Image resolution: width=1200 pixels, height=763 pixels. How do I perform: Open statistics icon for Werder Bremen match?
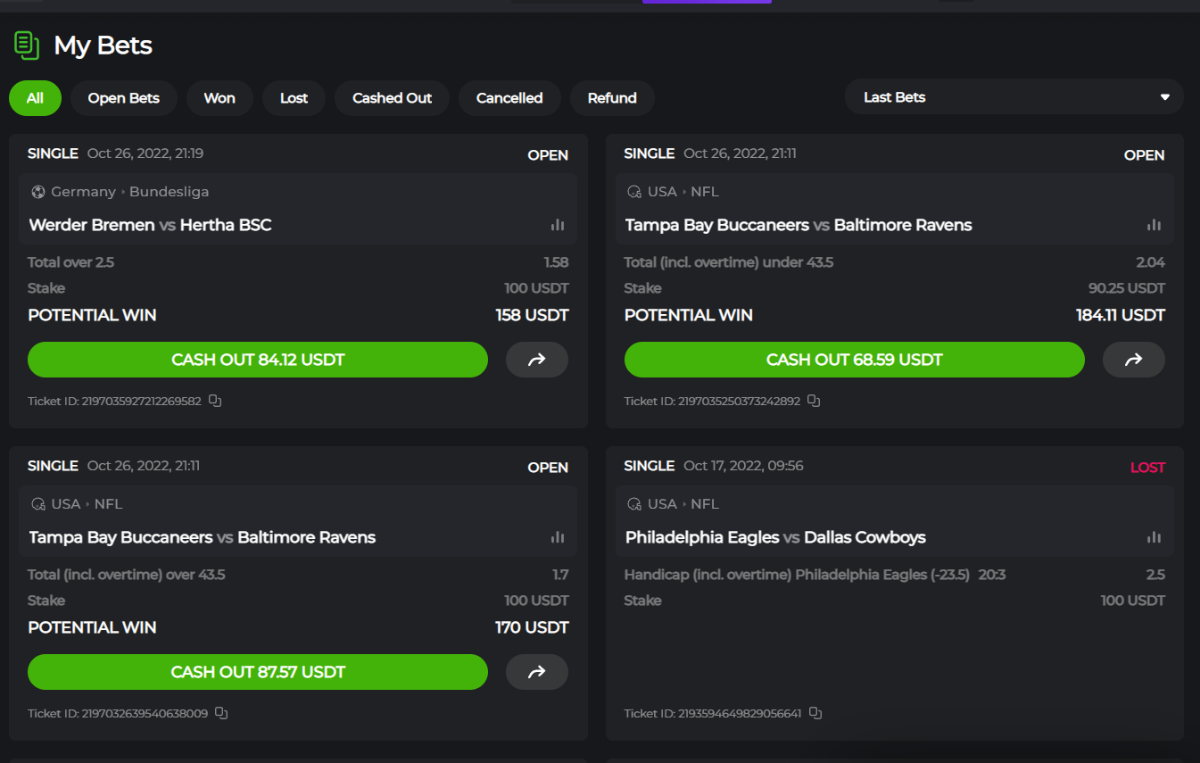click(x=557, y=225)
